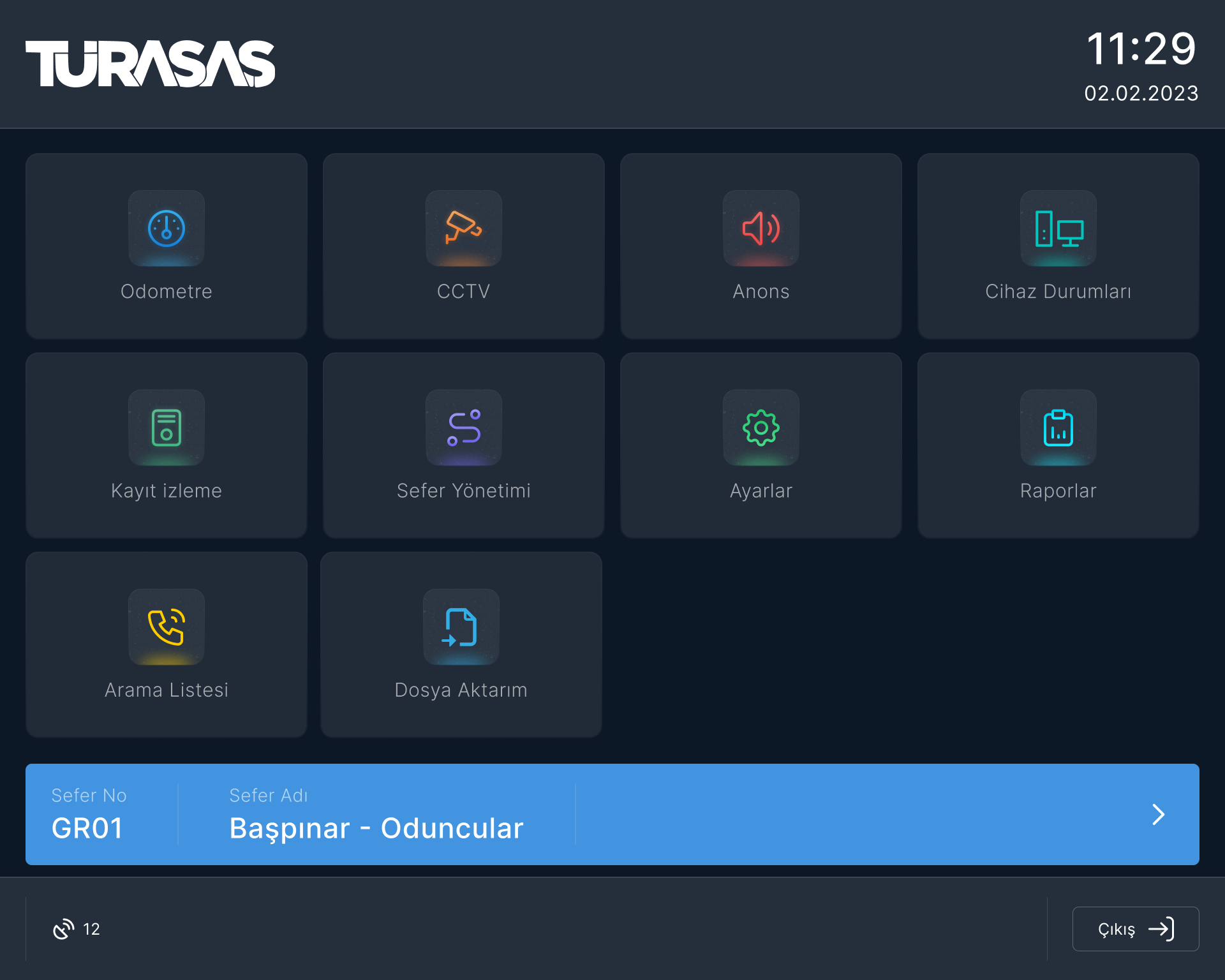Open the CCTV camera icon
Screen dimensions: 1225x980
tap(464, 228)
